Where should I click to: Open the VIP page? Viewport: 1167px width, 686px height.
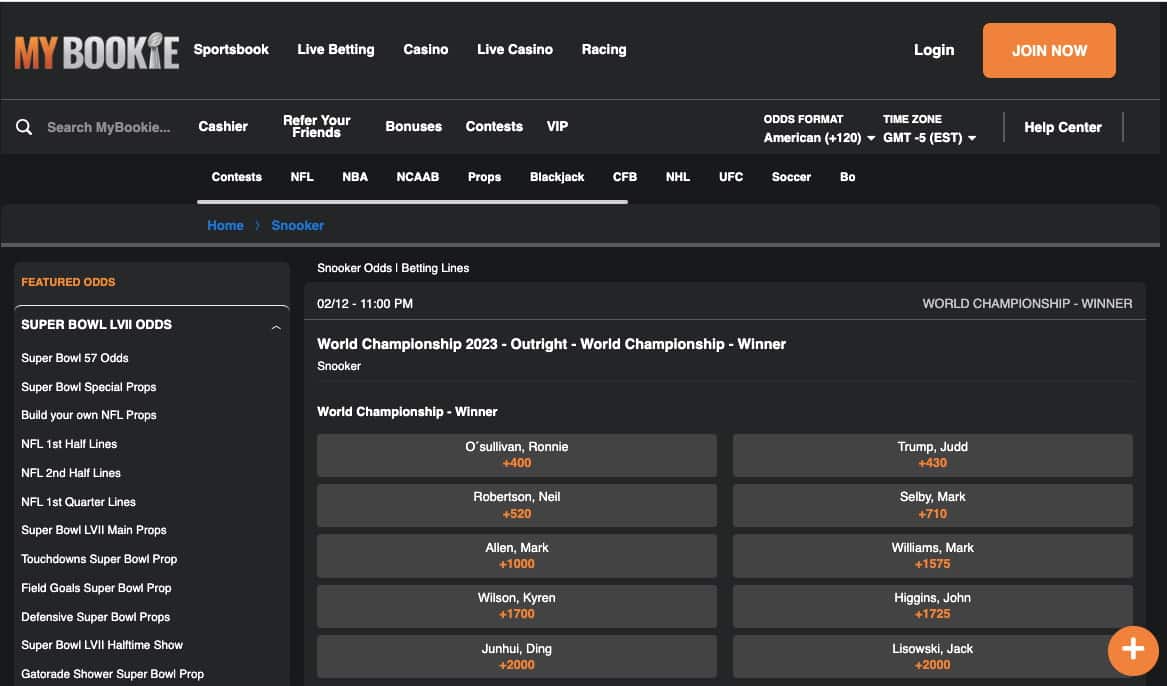tap(557, 126)
